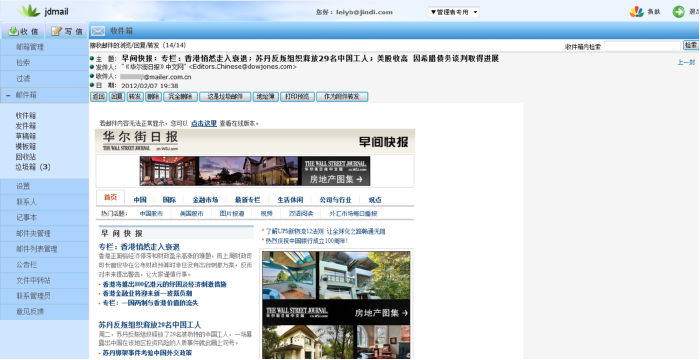The height and width of the screenshot is (360, 700).
Task: Click the envelope icon beside 收件箱 title
Action: coord(98,31)
